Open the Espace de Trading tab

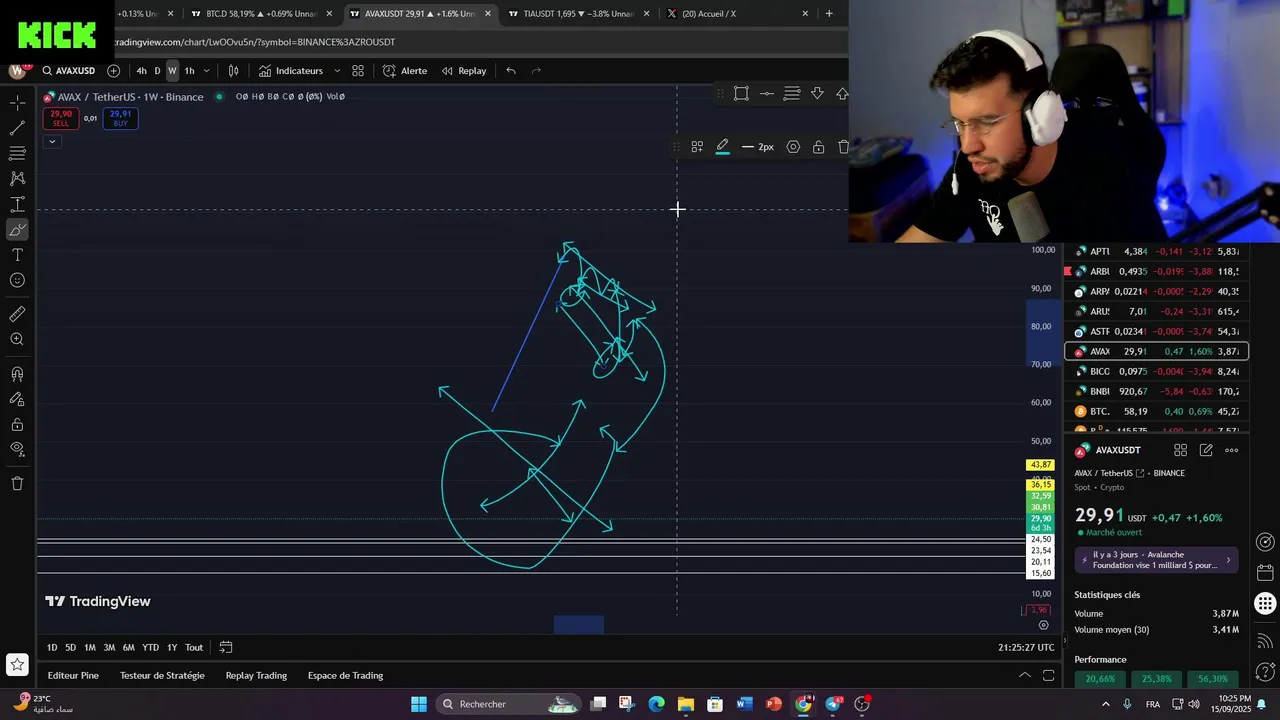[345, 676]
